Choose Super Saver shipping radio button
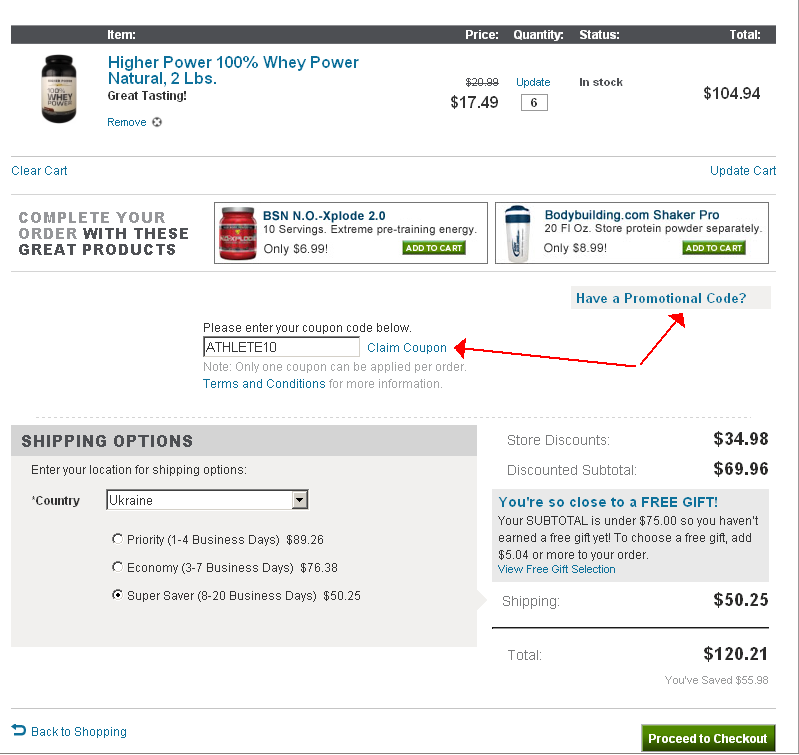799x755 pixels. click(118, 596)
